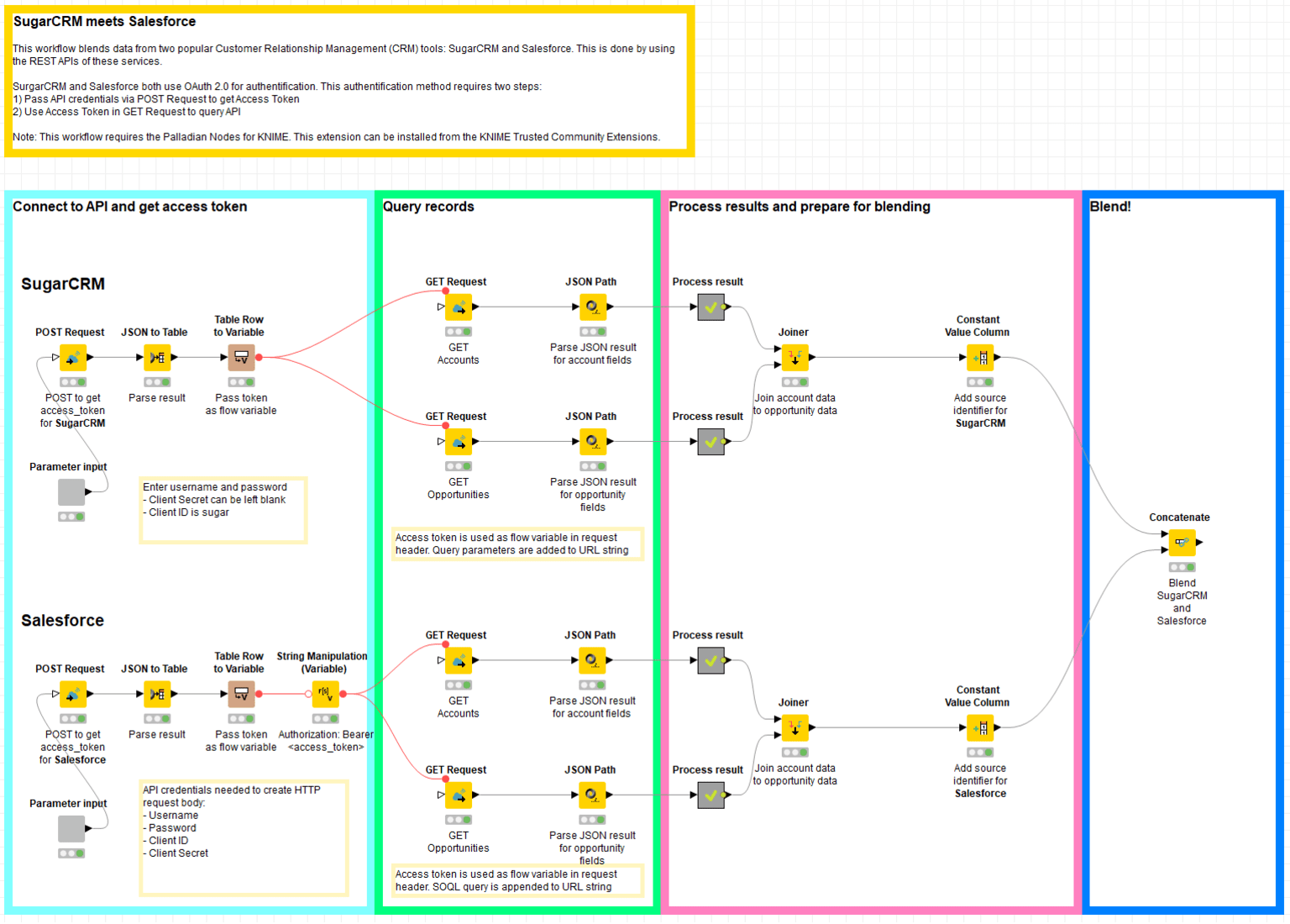Select the Salesforce Joiner node
This screenshot has height=924, width=1290.
coord(794,728)
